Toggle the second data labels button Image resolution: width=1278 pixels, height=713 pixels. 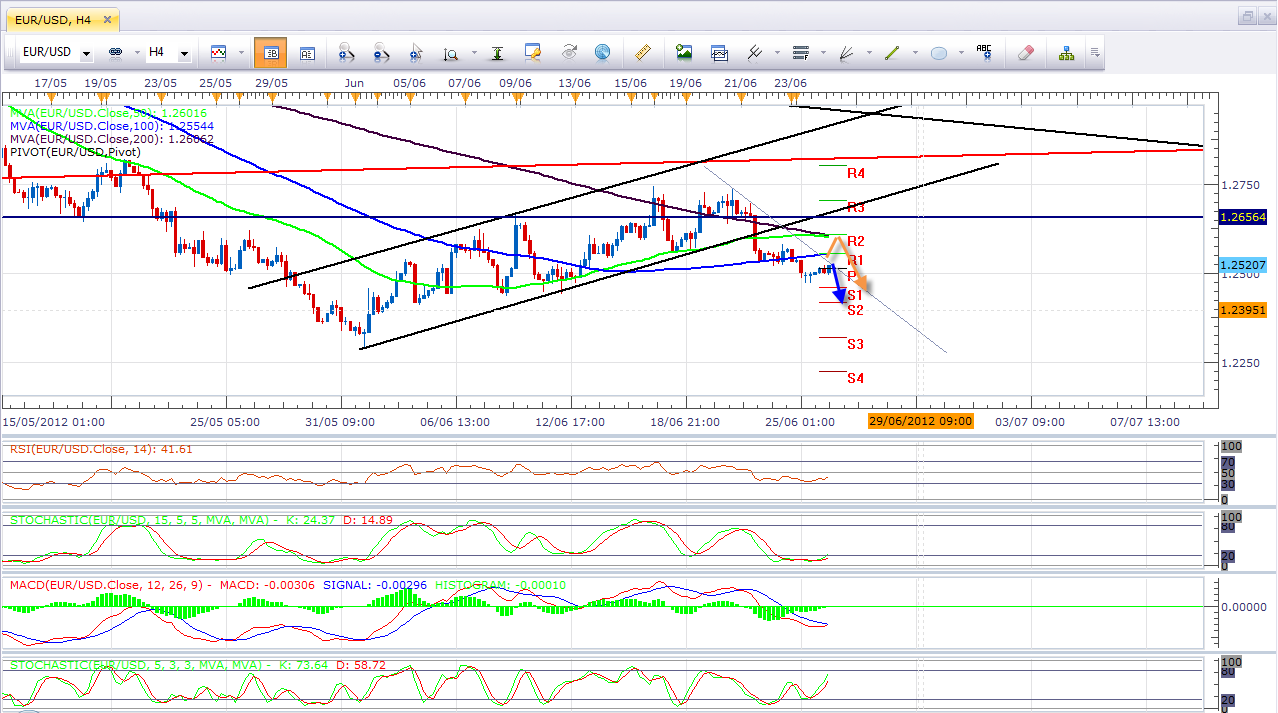(x=306, y=52)
